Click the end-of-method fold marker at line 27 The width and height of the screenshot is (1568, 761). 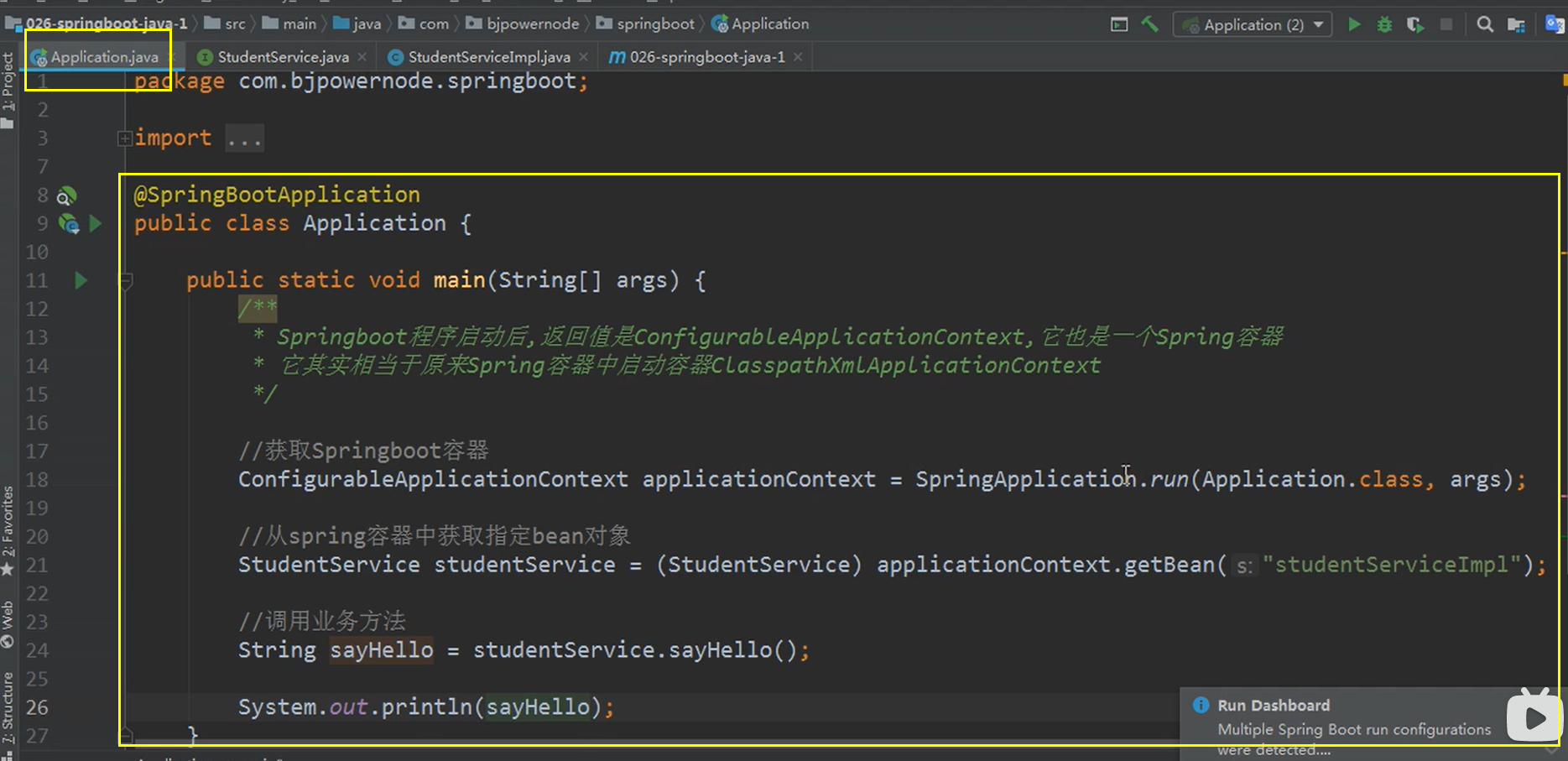pos(126,736)
